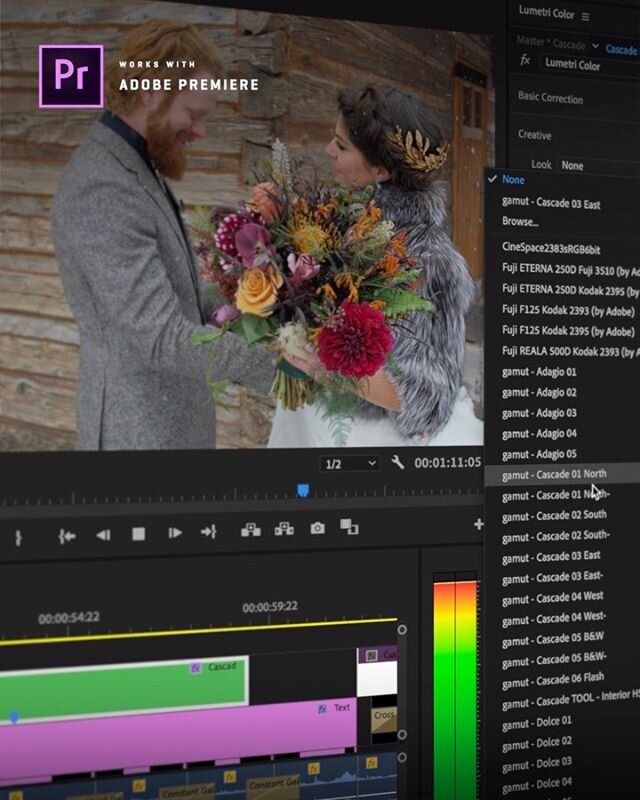Click the blue playhead on the monitor scrubber
The height and width of the screenshot is (800, 640).
[x=303, y=490]
